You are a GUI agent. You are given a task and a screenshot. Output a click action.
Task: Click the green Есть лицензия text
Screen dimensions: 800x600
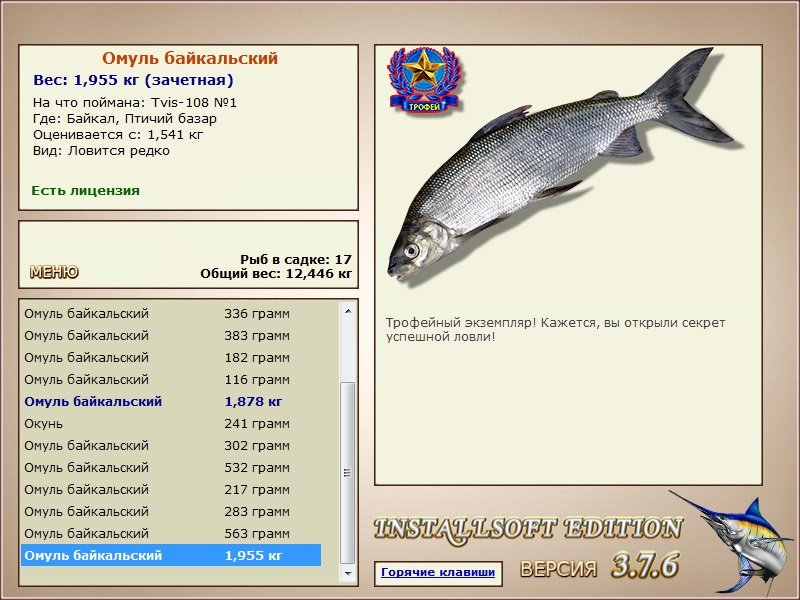pos(85,190)
